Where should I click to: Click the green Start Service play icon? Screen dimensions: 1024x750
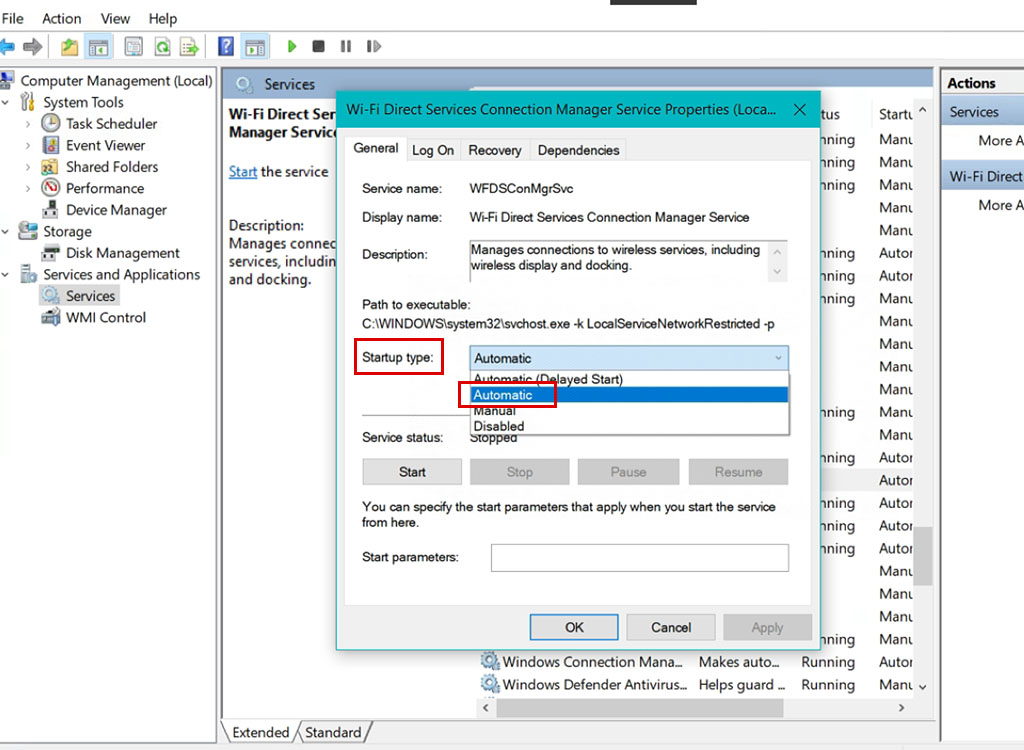point(292,46)
